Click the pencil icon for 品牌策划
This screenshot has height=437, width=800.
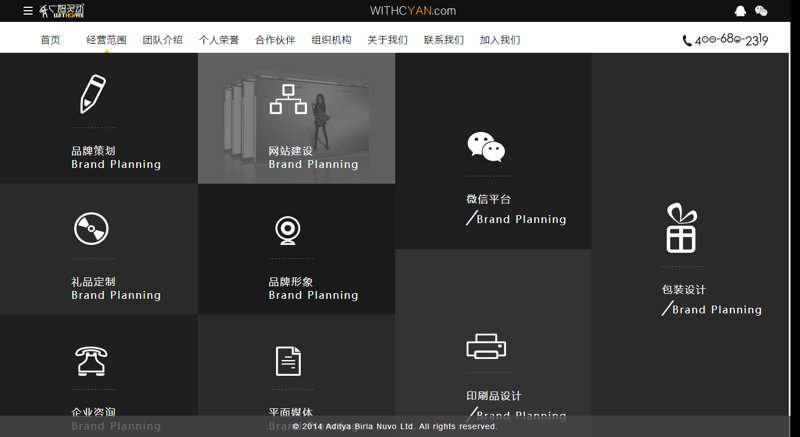tap(93, 94)
